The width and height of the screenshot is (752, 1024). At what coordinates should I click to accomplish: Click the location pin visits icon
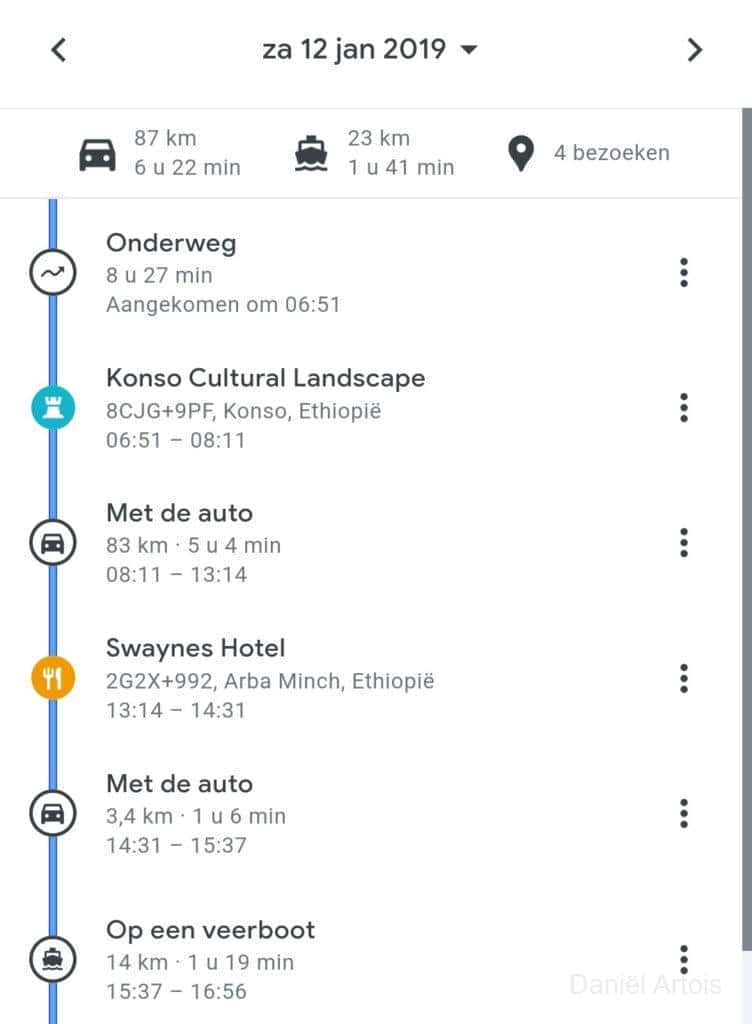[520, 154]
